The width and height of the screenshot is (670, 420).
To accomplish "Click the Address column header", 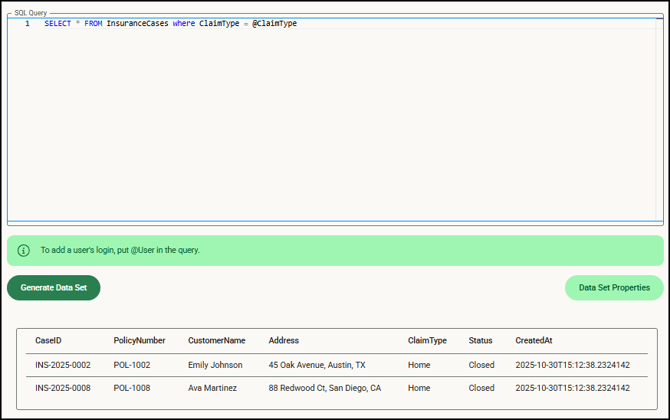I will click(283, 341).
